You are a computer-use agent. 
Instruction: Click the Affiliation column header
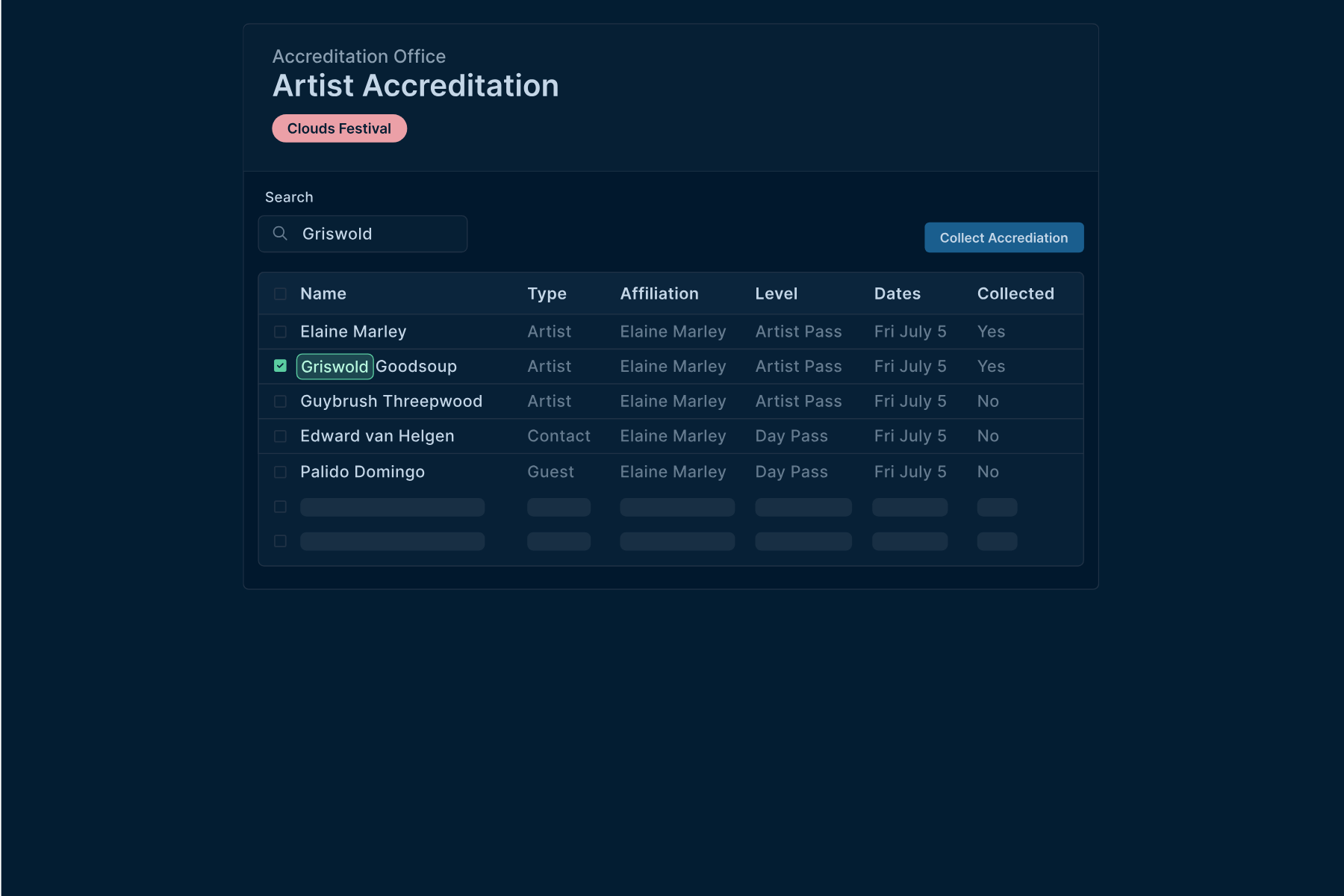[659, 294]
